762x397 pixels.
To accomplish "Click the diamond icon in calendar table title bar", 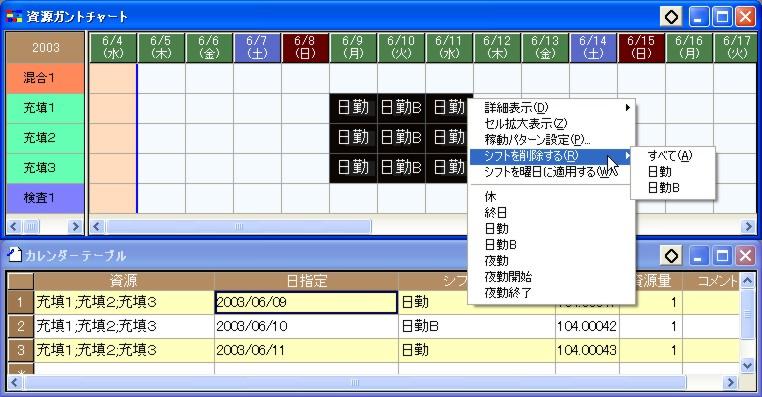I will [x=671, y=256].
